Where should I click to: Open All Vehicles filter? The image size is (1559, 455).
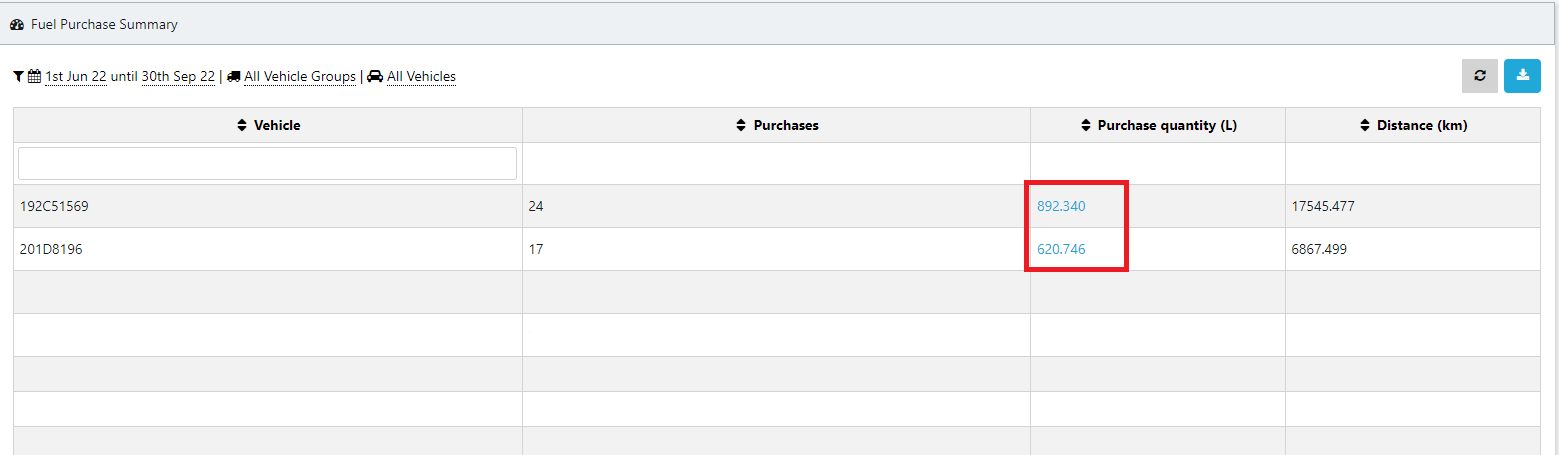click(421, 77)
